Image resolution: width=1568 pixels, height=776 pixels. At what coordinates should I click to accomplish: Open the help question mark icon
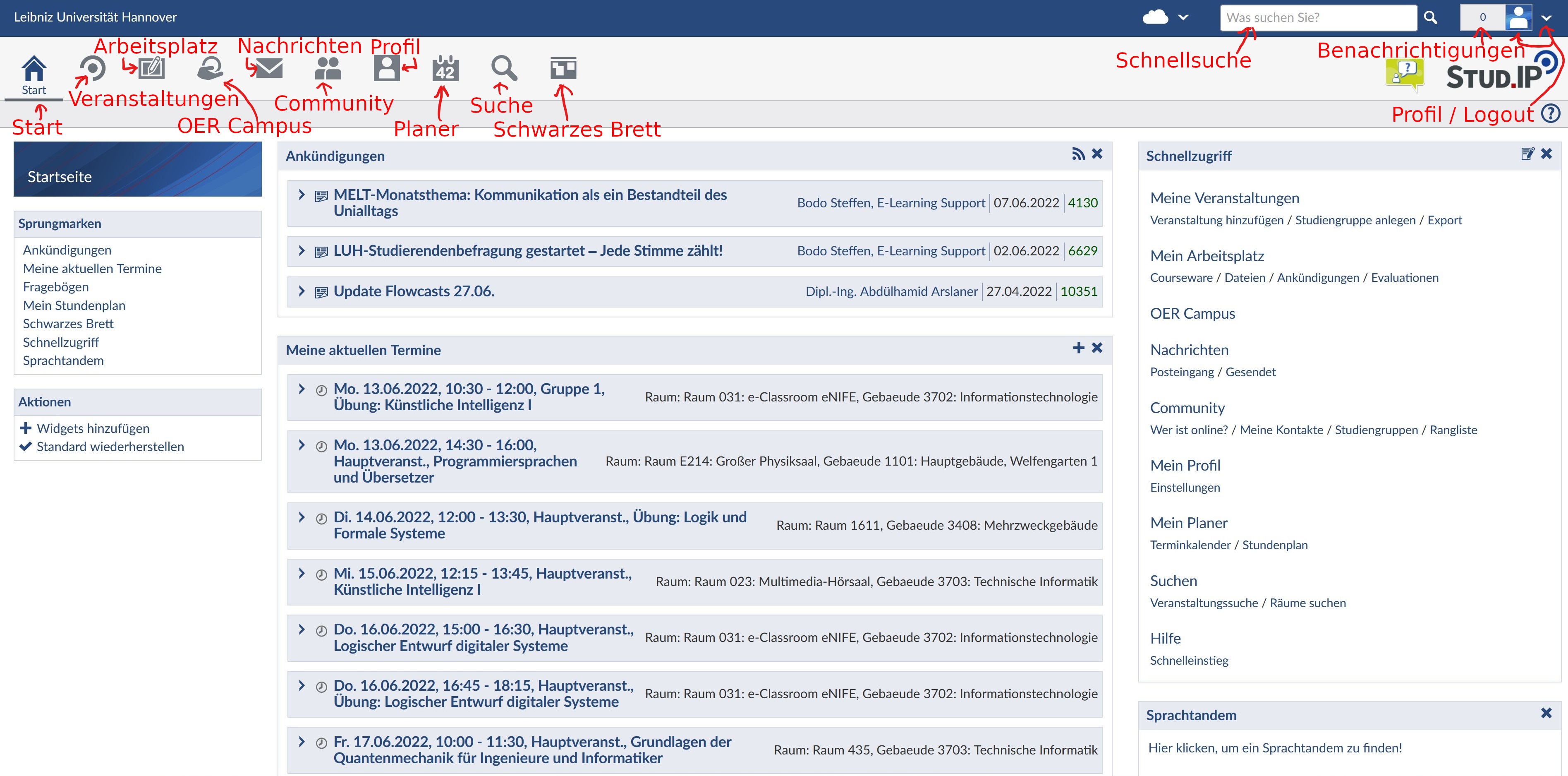1551,113
